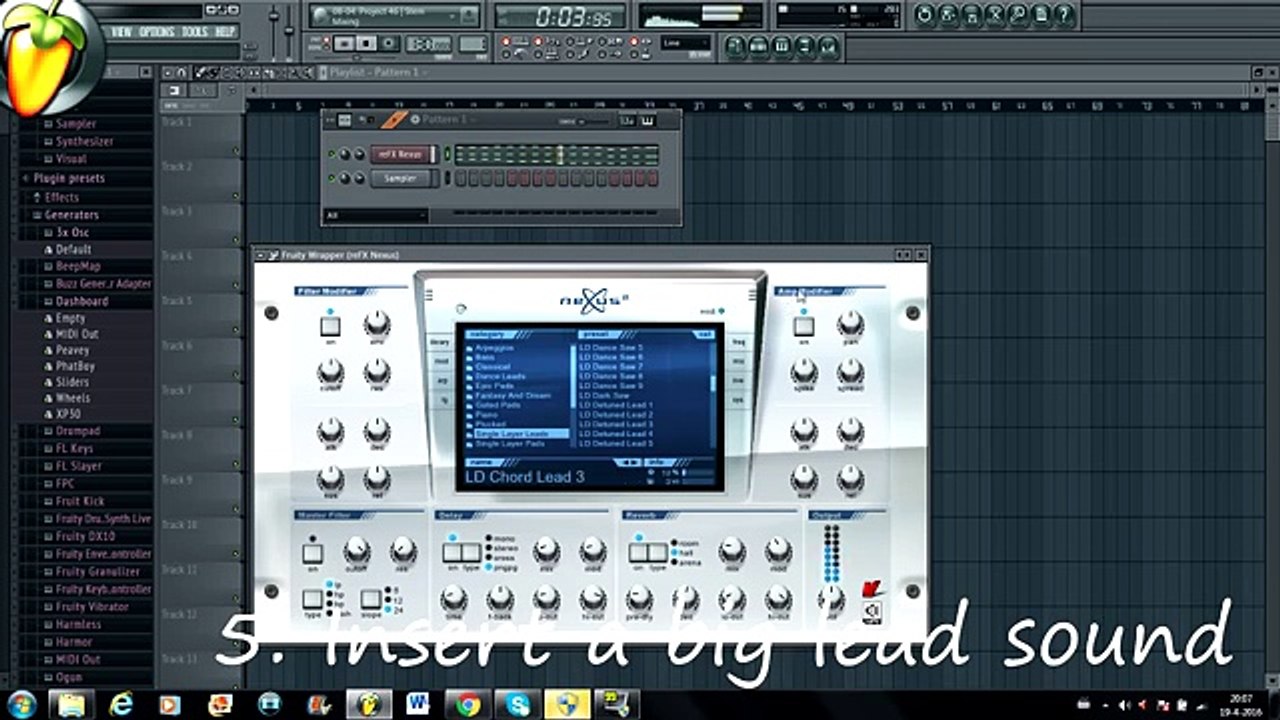Open the mod tab on Nexus display
The image size is (1280, 720).
point(440,361)
